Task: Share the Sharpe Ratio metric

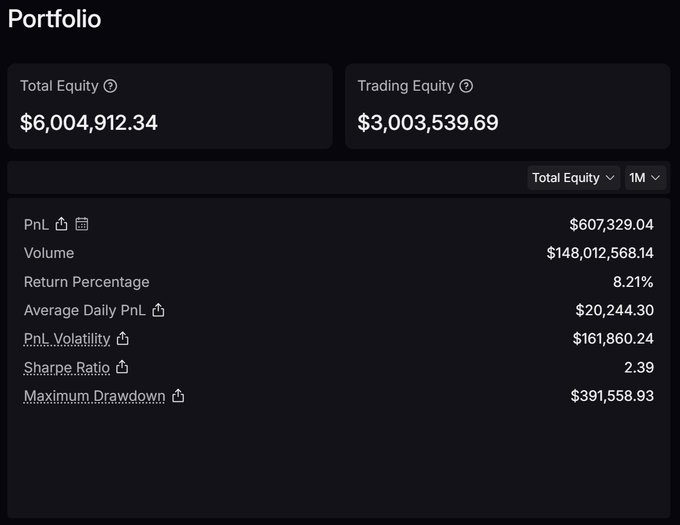Action: tap(122, 367)
